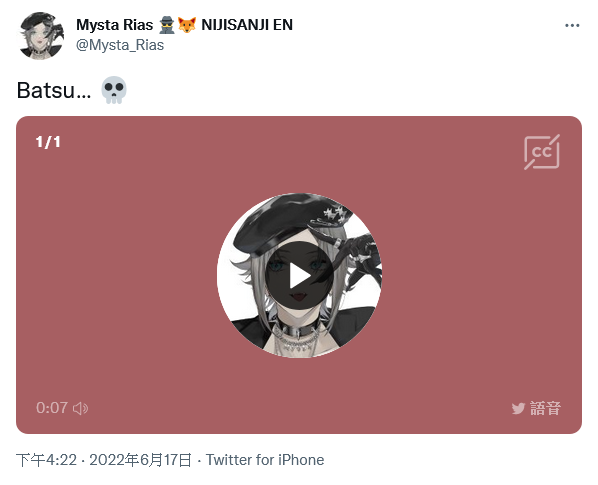
Task: Open the Mysta Rias display name link
Action: (x=114, y=25)
